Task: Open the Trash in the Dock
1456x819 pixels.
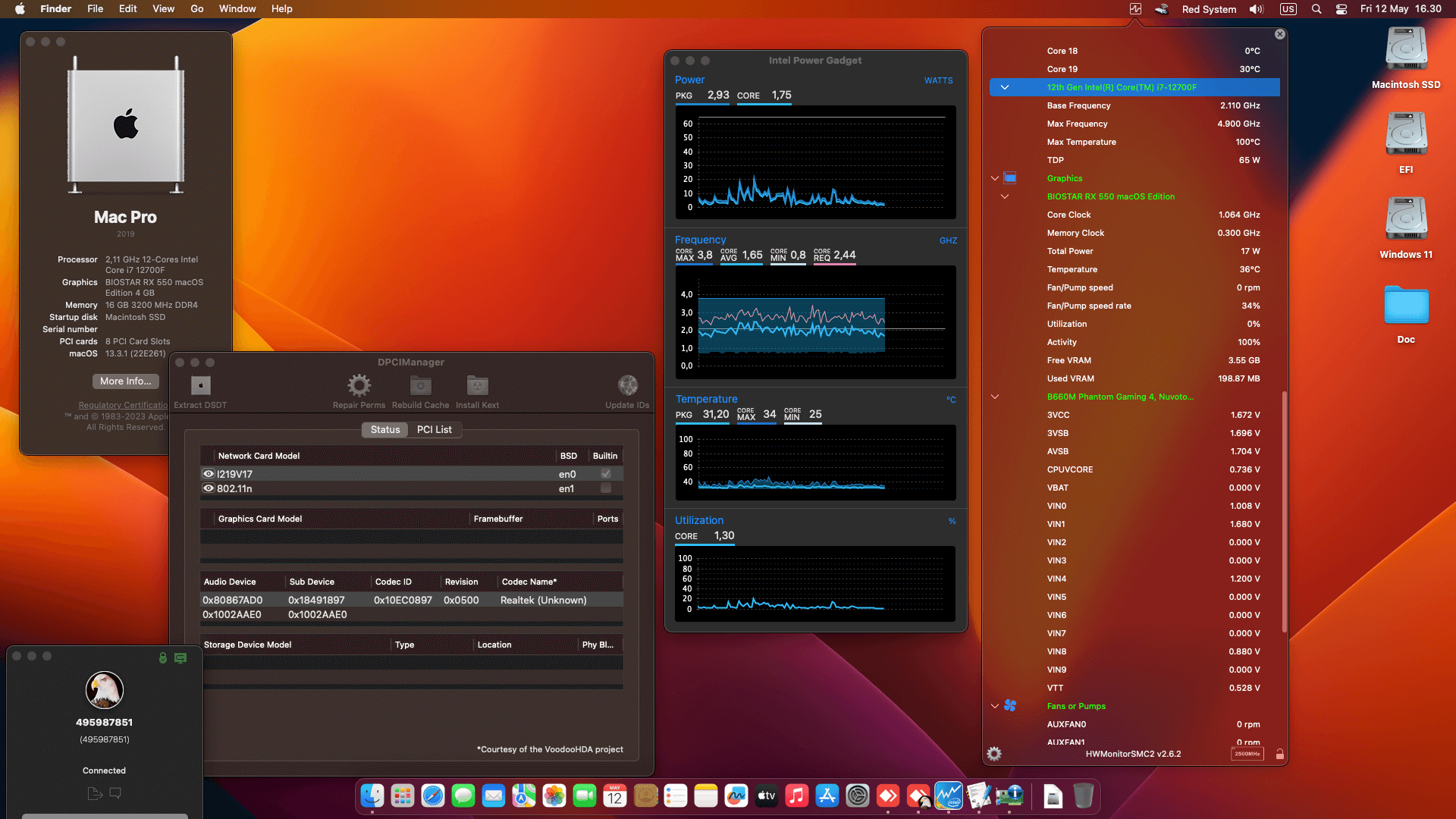Action: [x=1084, y=795]
